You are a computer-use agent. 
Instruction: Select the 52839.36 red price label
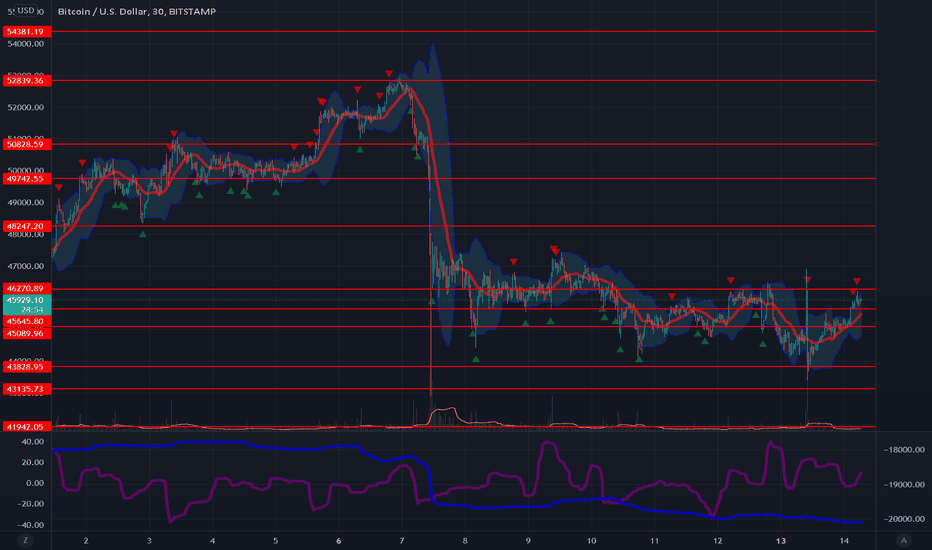tap(27, 80)
